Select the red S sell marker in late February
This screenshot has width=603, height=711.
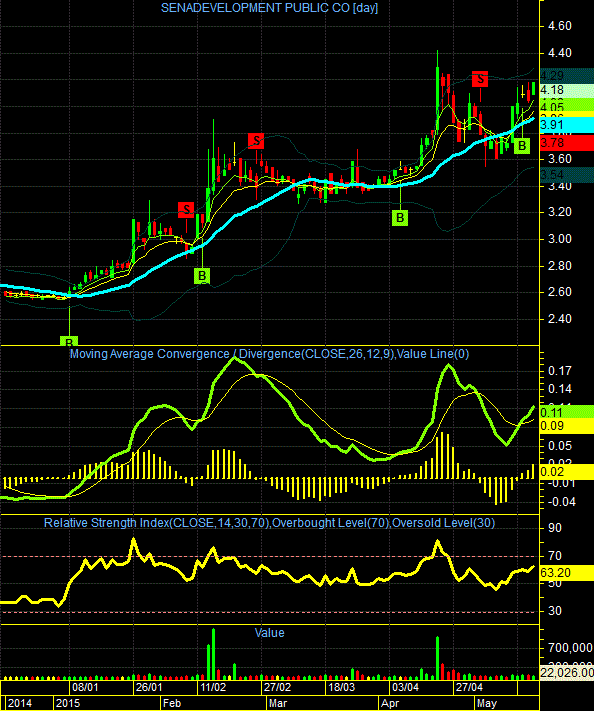point(256,141)
